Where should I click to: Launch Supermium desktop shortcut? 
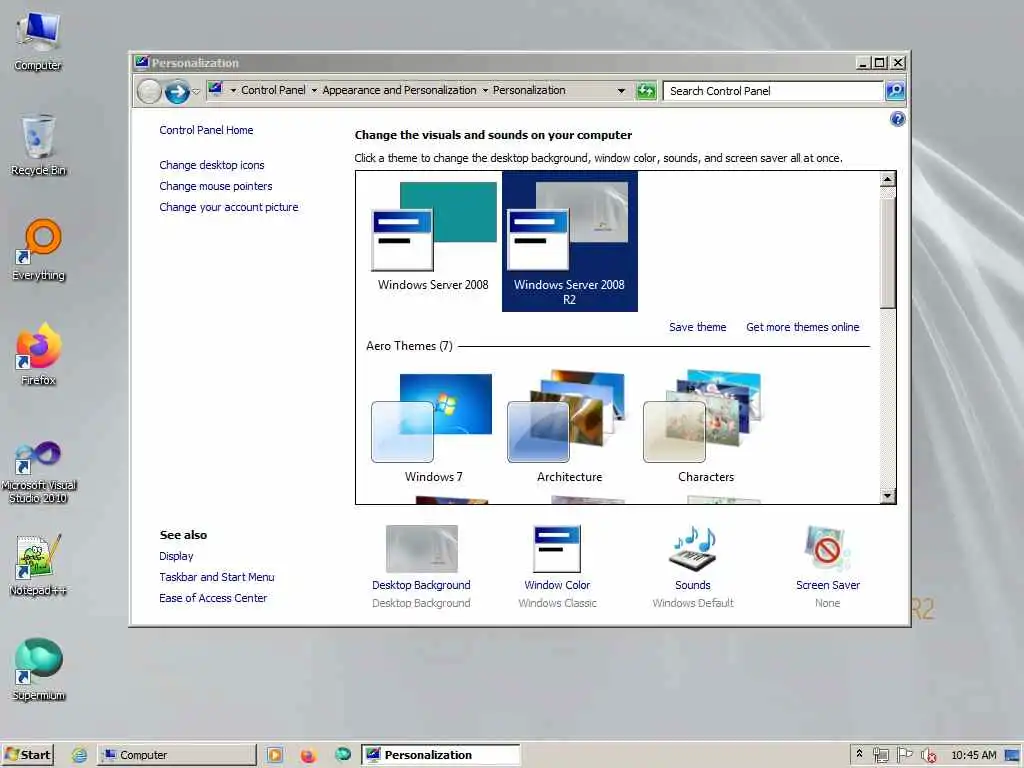pos(38,670)
